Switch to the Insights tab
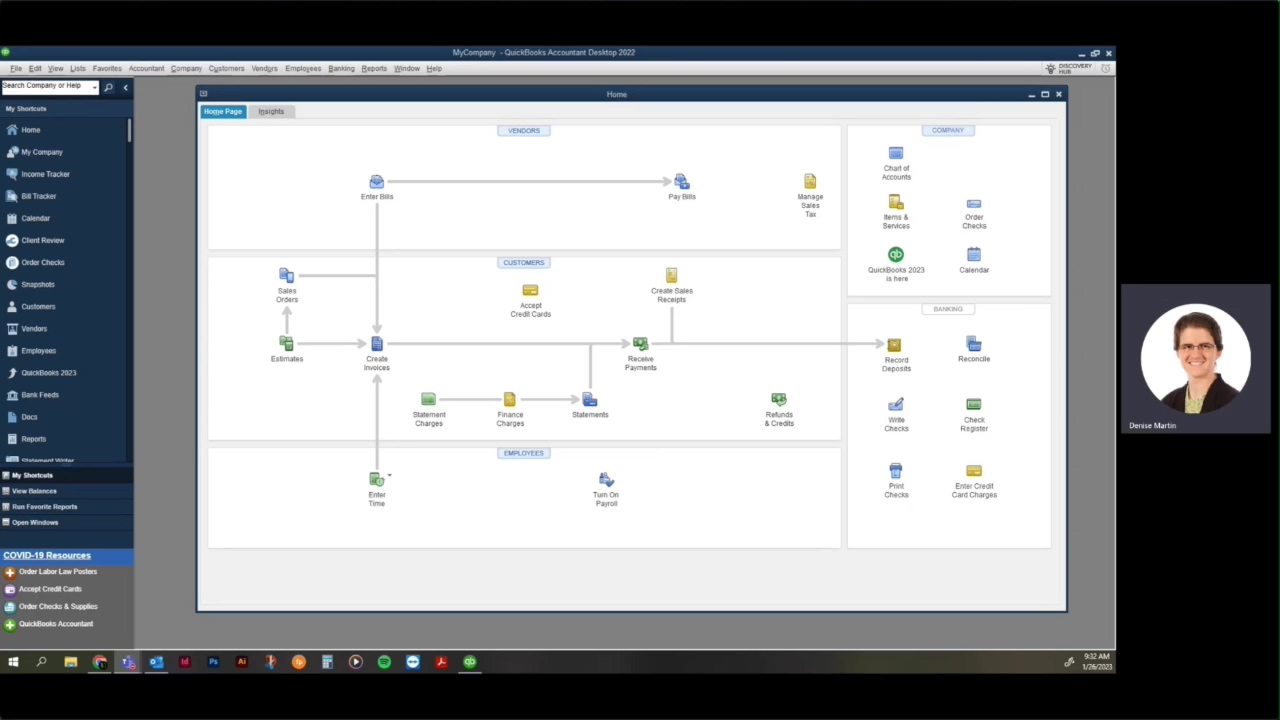 271,111
